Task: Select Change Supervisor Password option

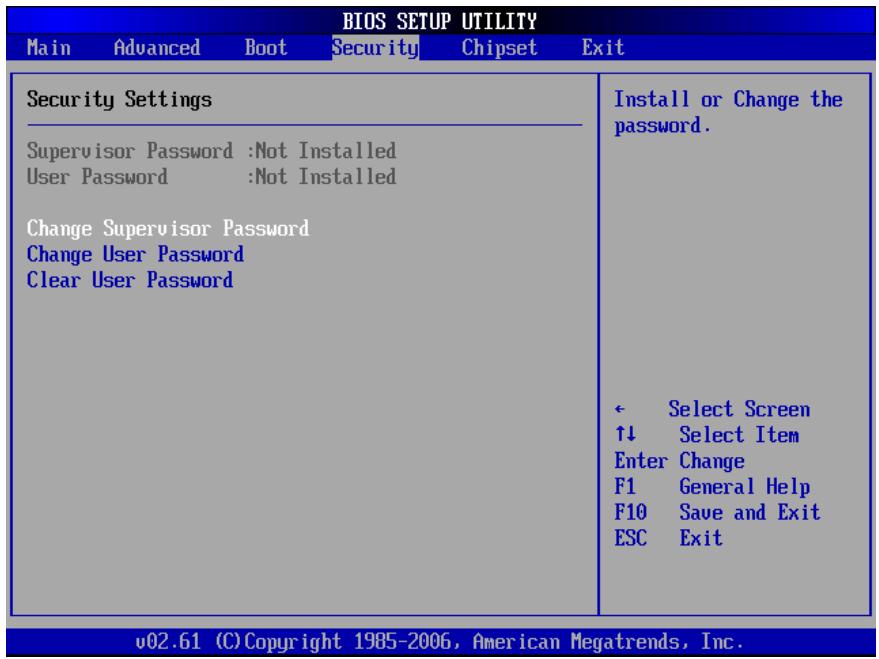Action: [x=168, y=229]
